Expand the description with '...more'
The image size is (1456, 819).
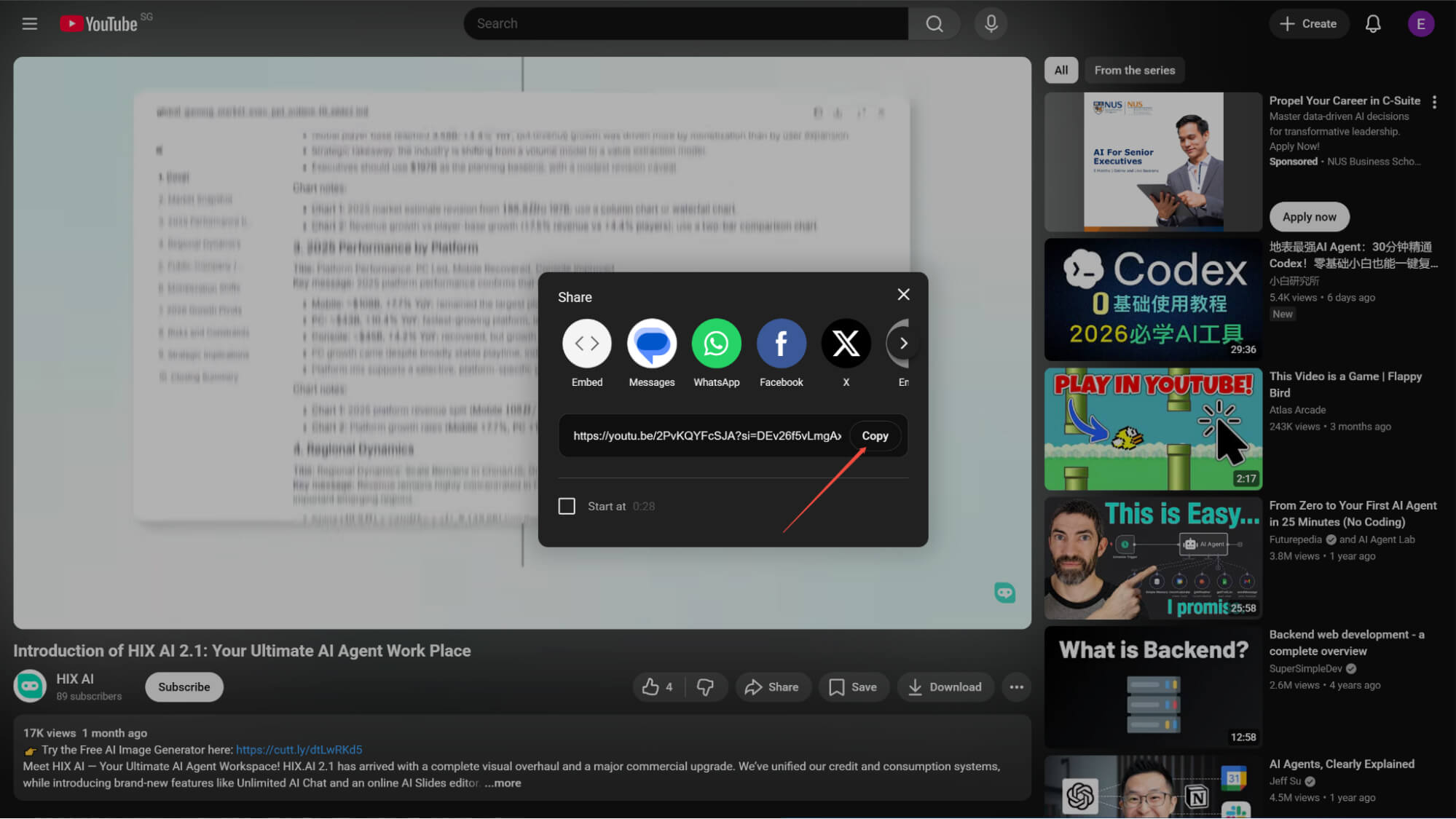point(503,783)
